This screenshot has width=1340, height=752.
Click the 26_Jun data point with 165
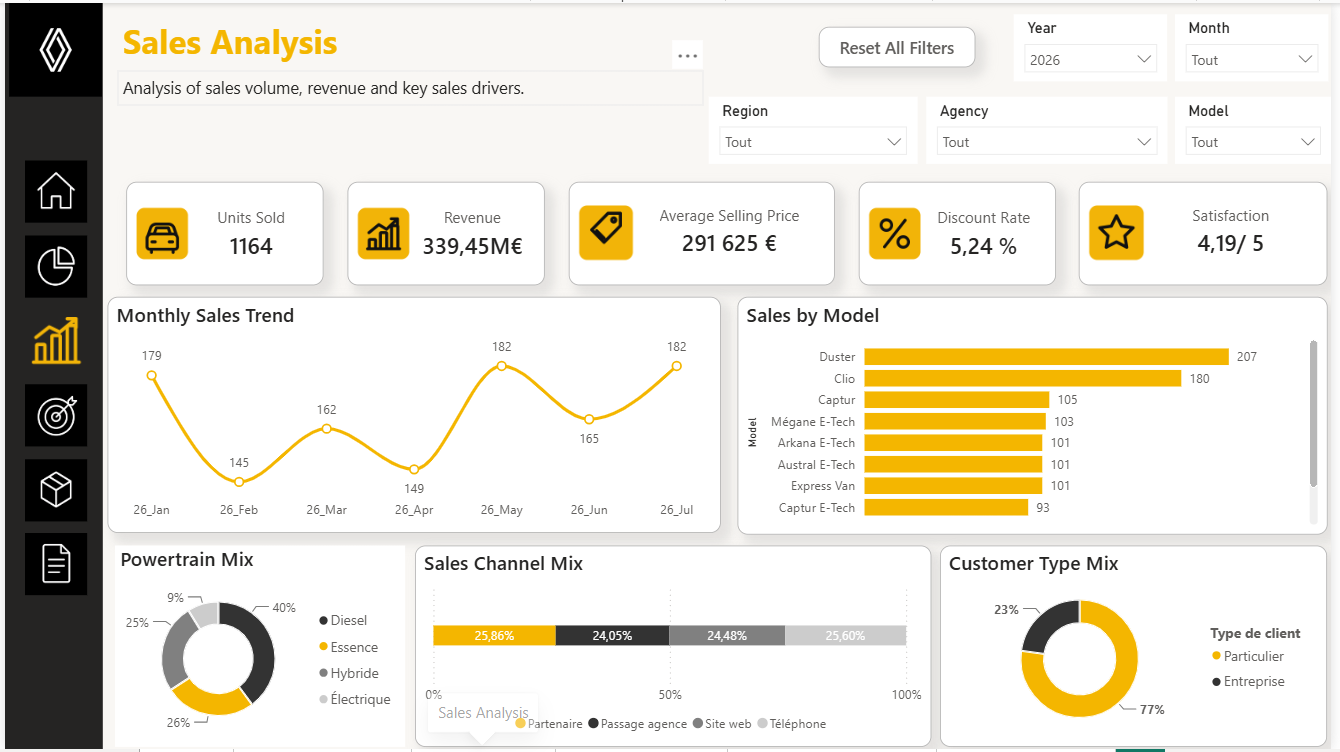[x=589, y=419]
